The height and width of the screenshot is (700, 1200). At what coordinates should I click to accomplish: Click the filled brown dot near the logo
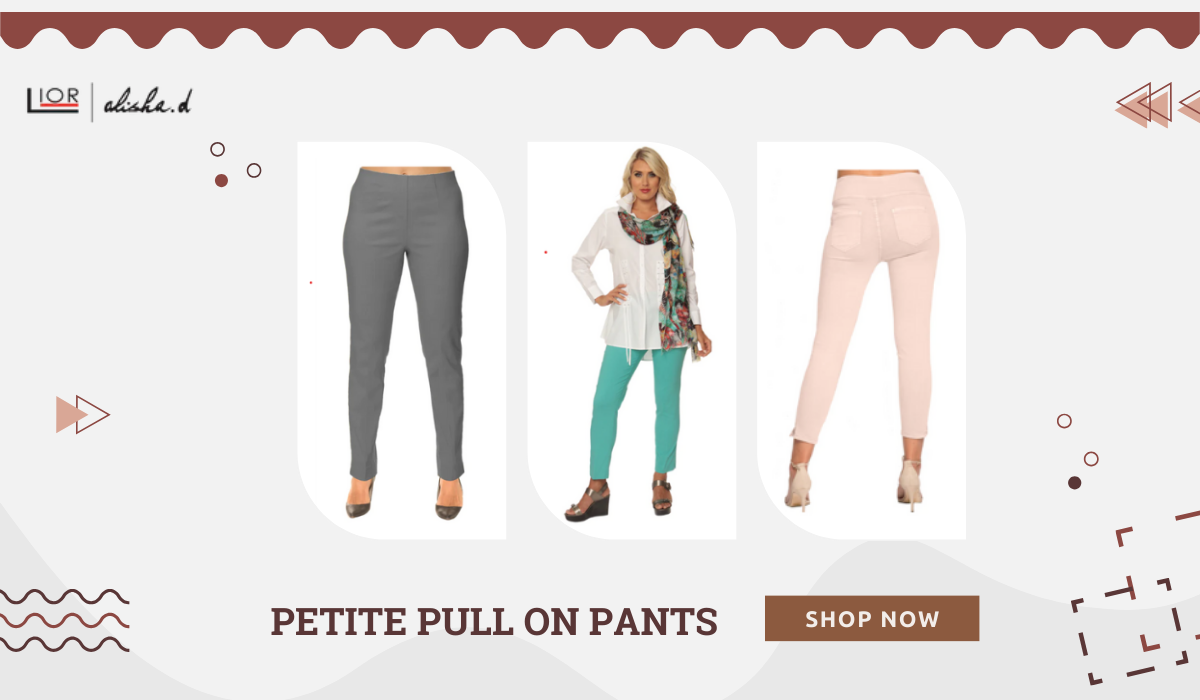pos(221,180)
